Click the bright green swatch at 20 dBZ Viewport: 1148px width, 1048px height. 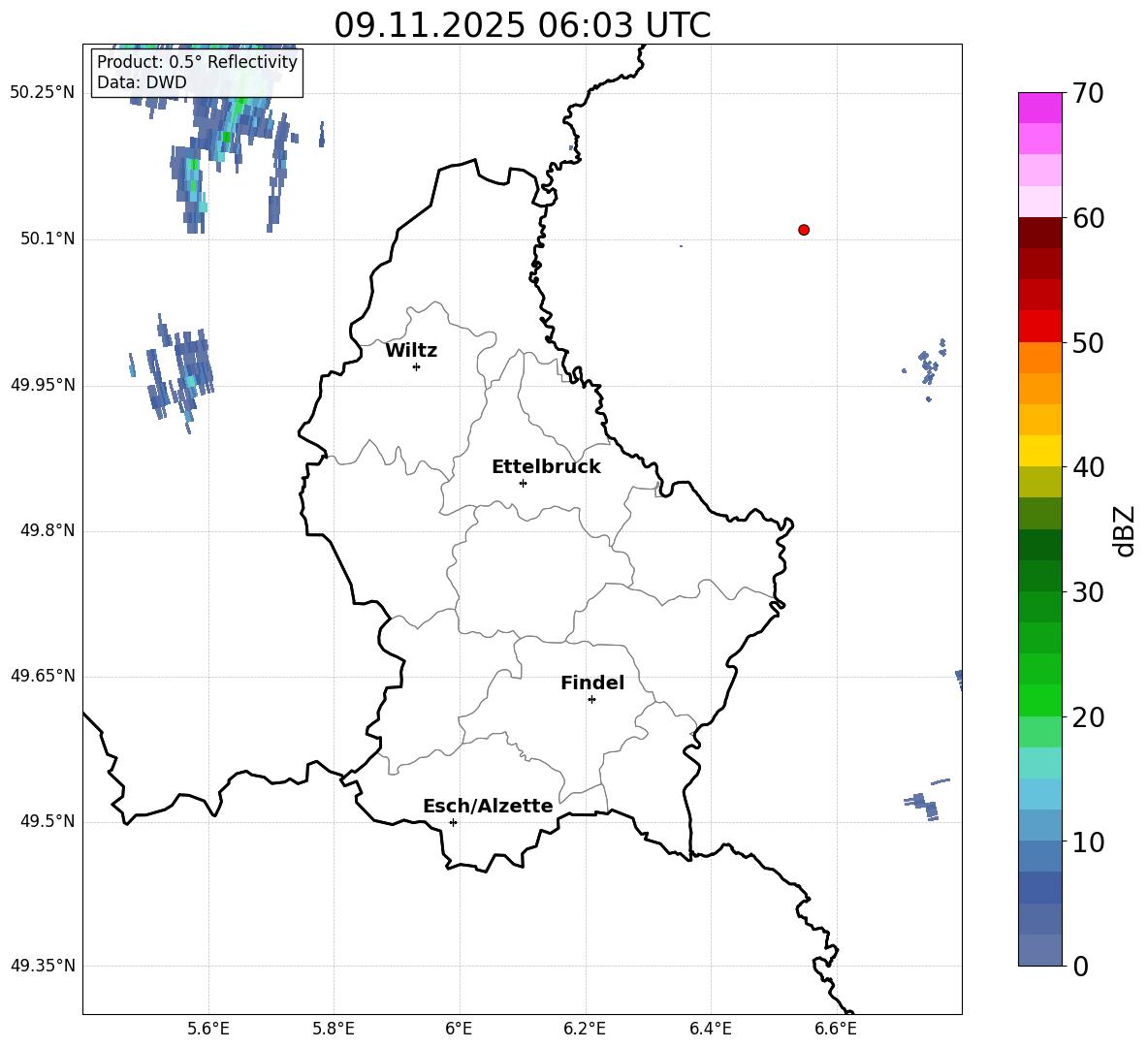1039,700
